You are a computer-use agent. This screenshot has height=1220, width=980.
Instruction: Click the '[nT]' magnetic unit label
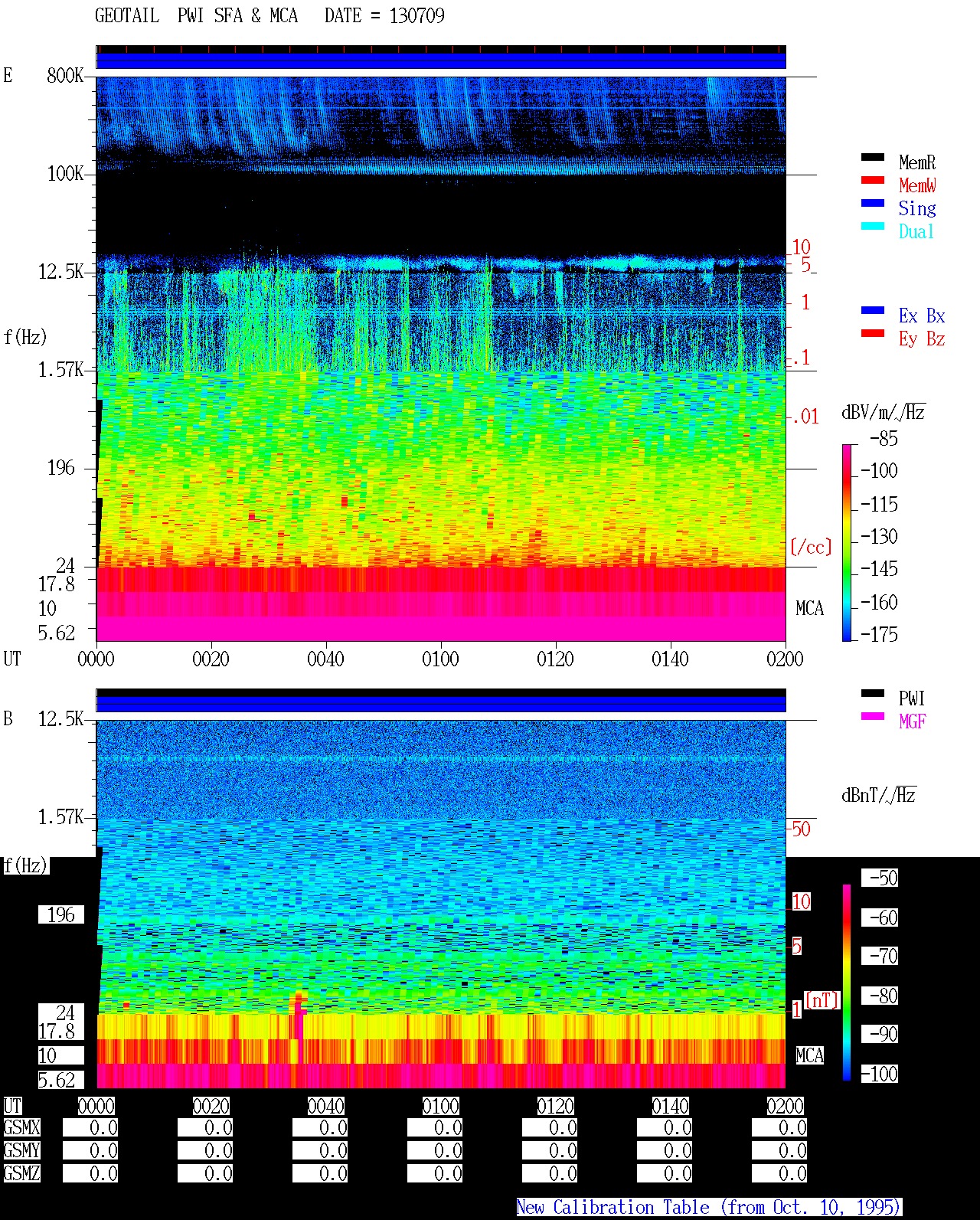pyautogui.click(x=822, y=1000)
